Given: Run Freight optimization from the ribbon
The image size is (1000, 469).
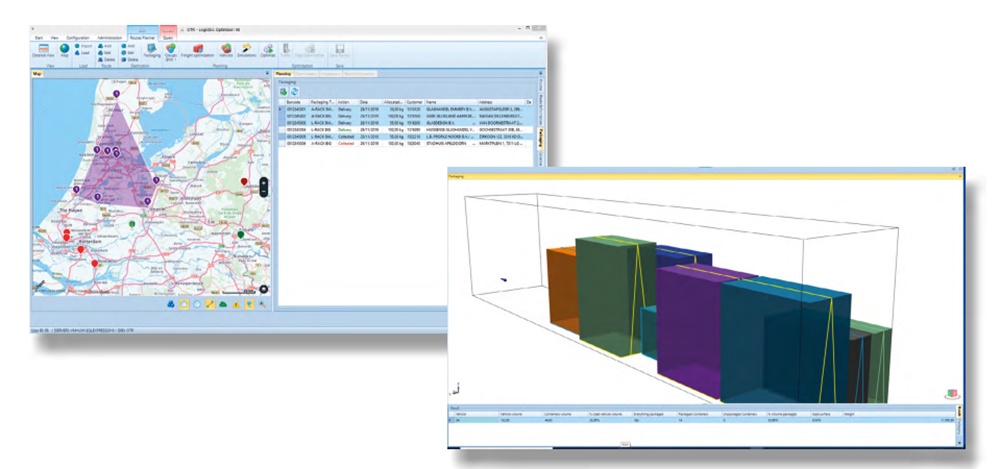Looking at the screenshot, I should click(x=196, y=50).
